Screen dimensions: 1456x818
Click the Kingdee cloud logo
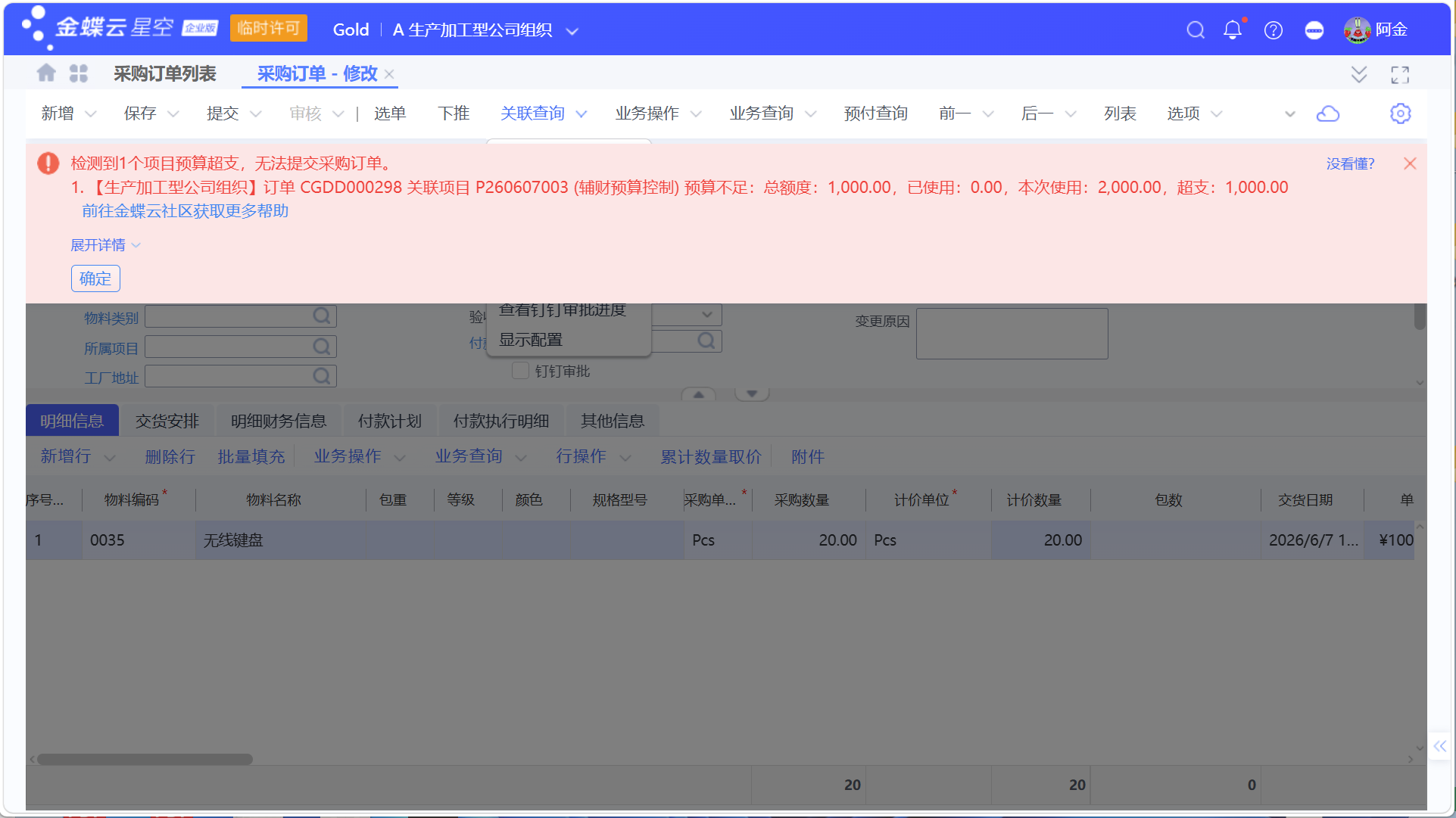pos(120,29)
